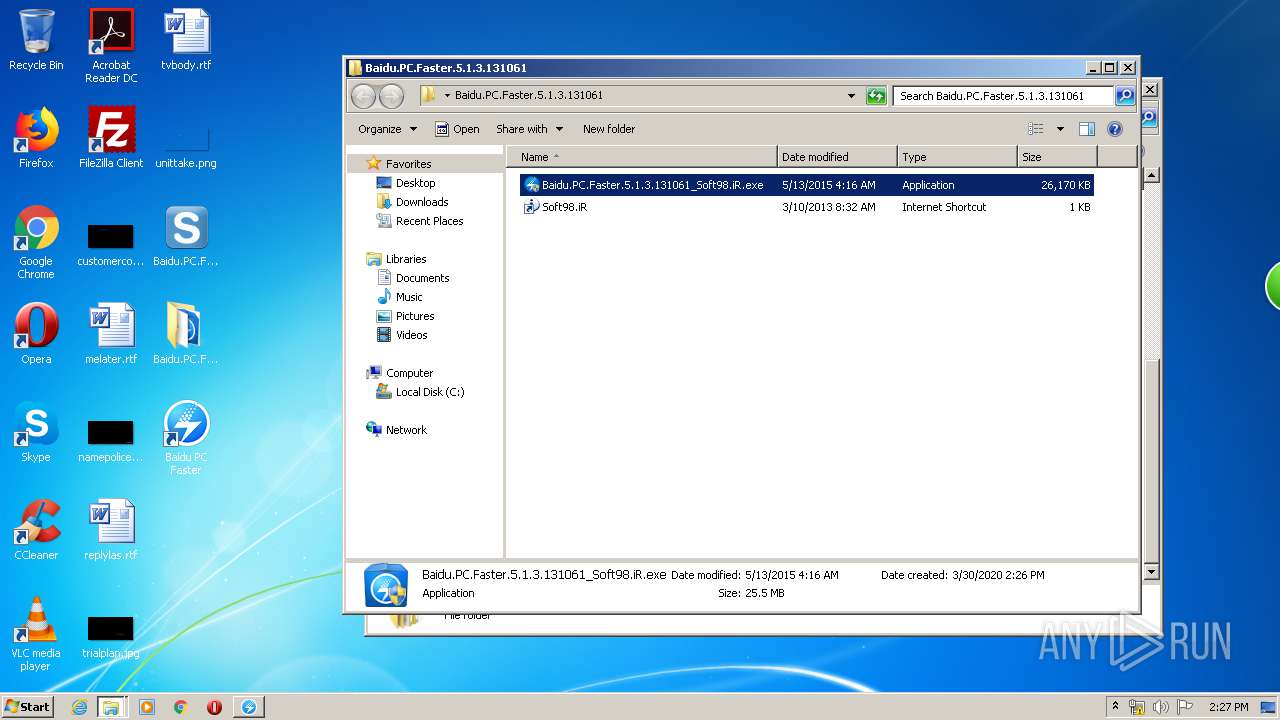Select the Baidu.PC.Faster.5.1.3.131061_Soft98.iR.exe file
Image resolution: width=1280 pixels, height=720 pixels.
806,185
